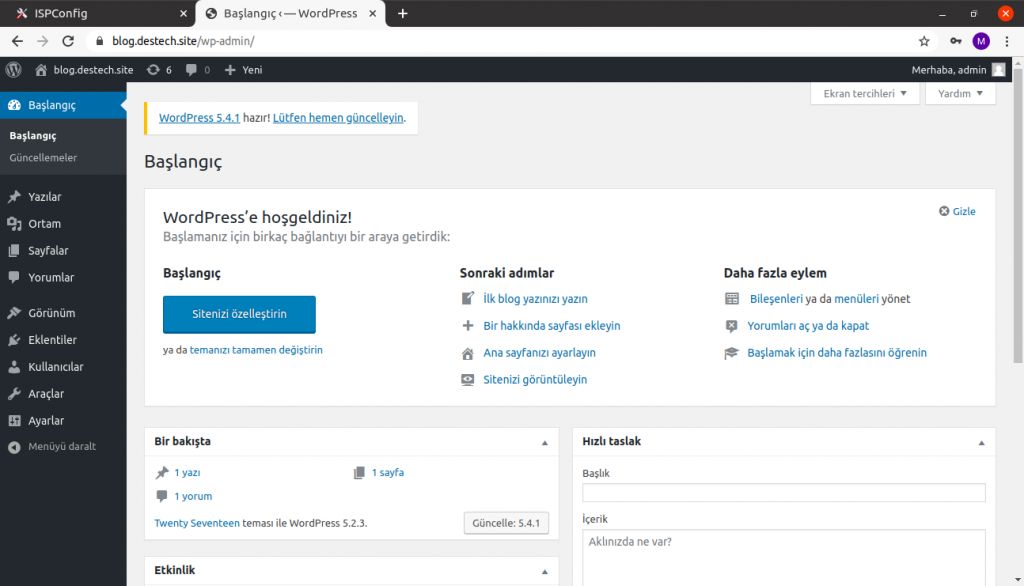Viewport: 1024px width, 586px height.
Task: Open a new browser tab with plus
Action: (403, 13)
